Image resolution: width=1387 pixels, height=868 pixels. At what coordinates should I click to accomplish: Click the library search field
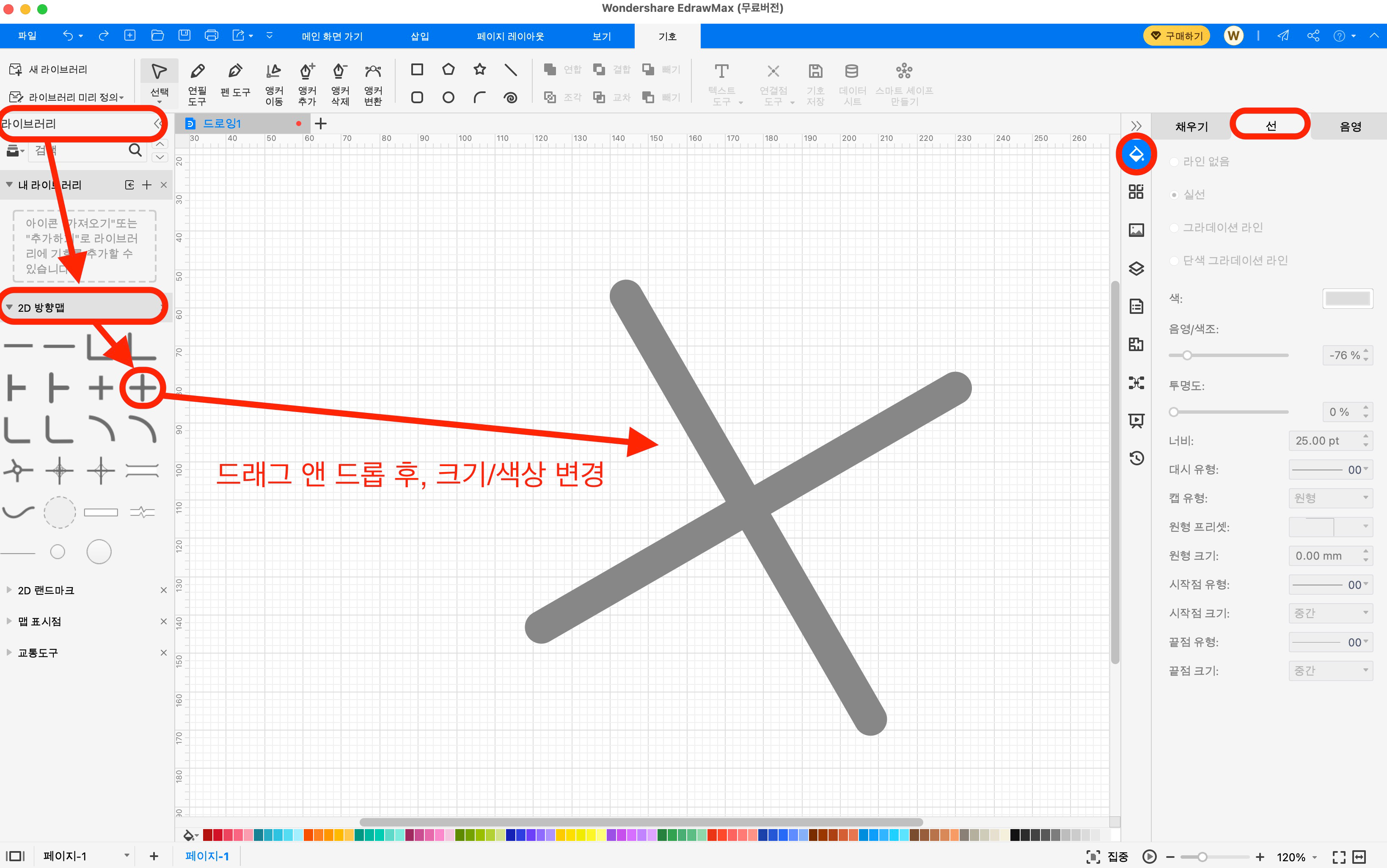tap(86, 151)
